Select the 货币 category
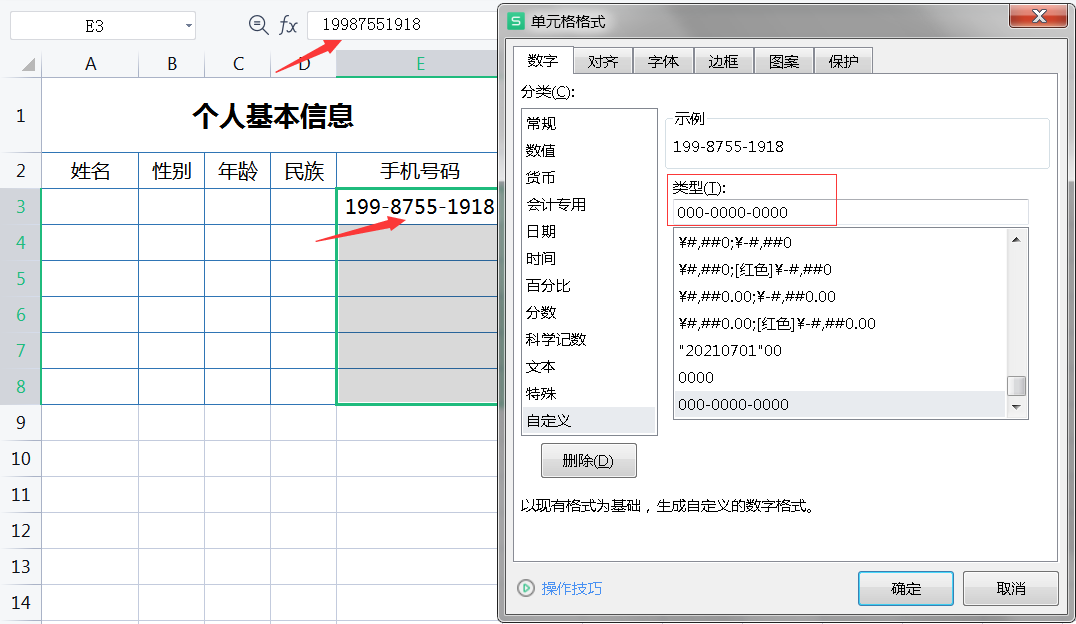The image size is (1076, 624). click(x=589, y=178)
